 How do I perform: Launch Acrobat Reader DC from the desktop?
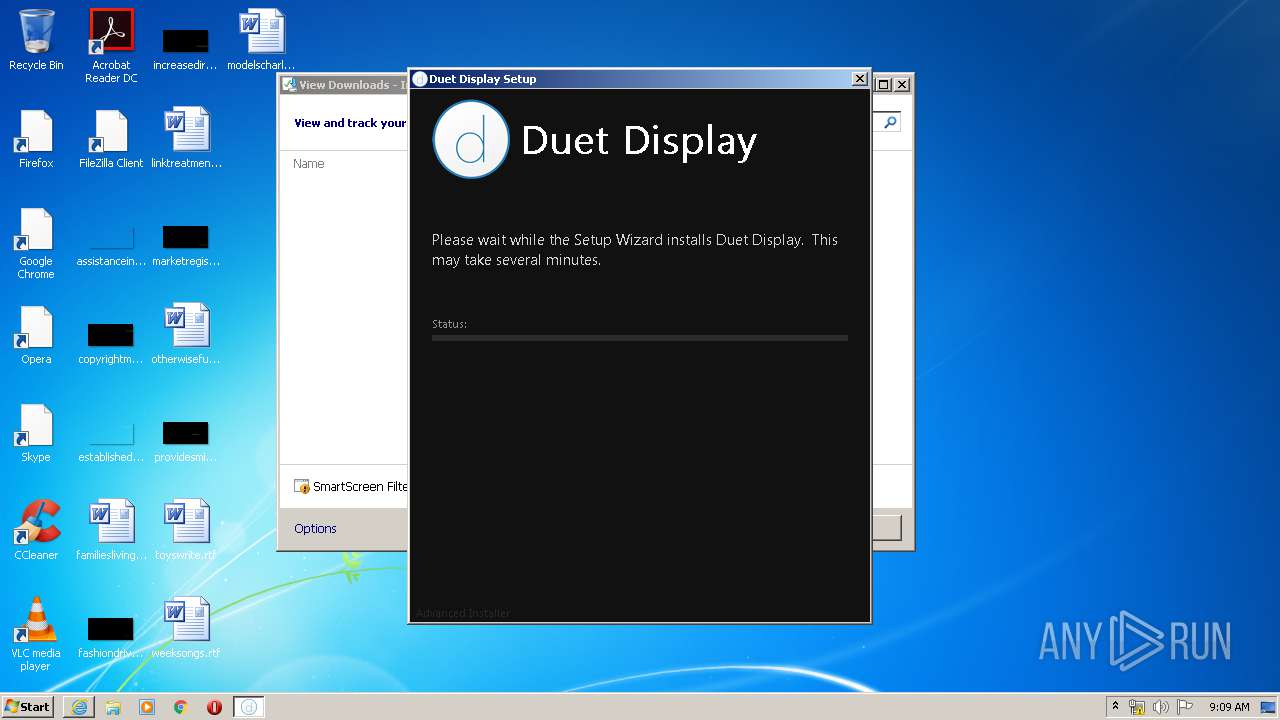point(111,45)
